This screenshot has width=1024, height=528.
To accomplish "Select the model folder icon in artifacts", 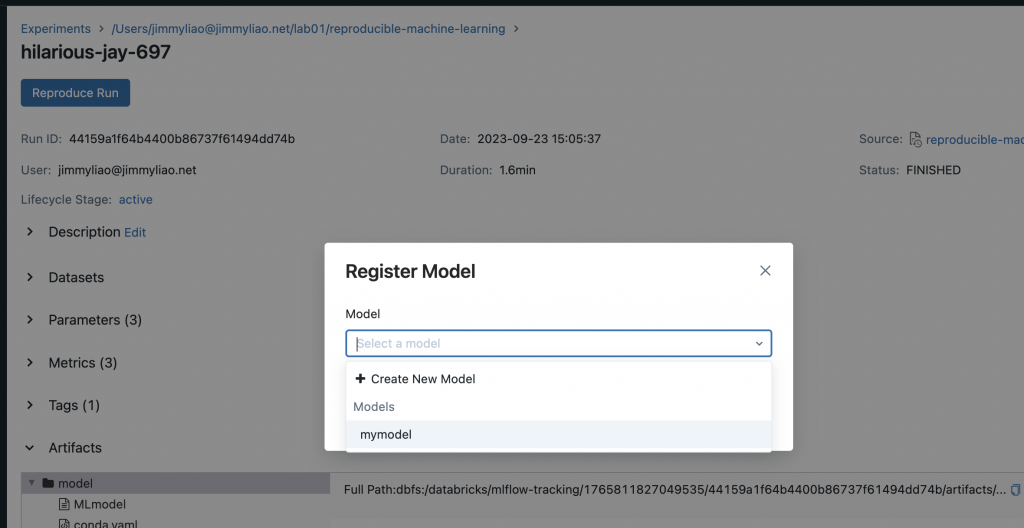I will (48, 484).
